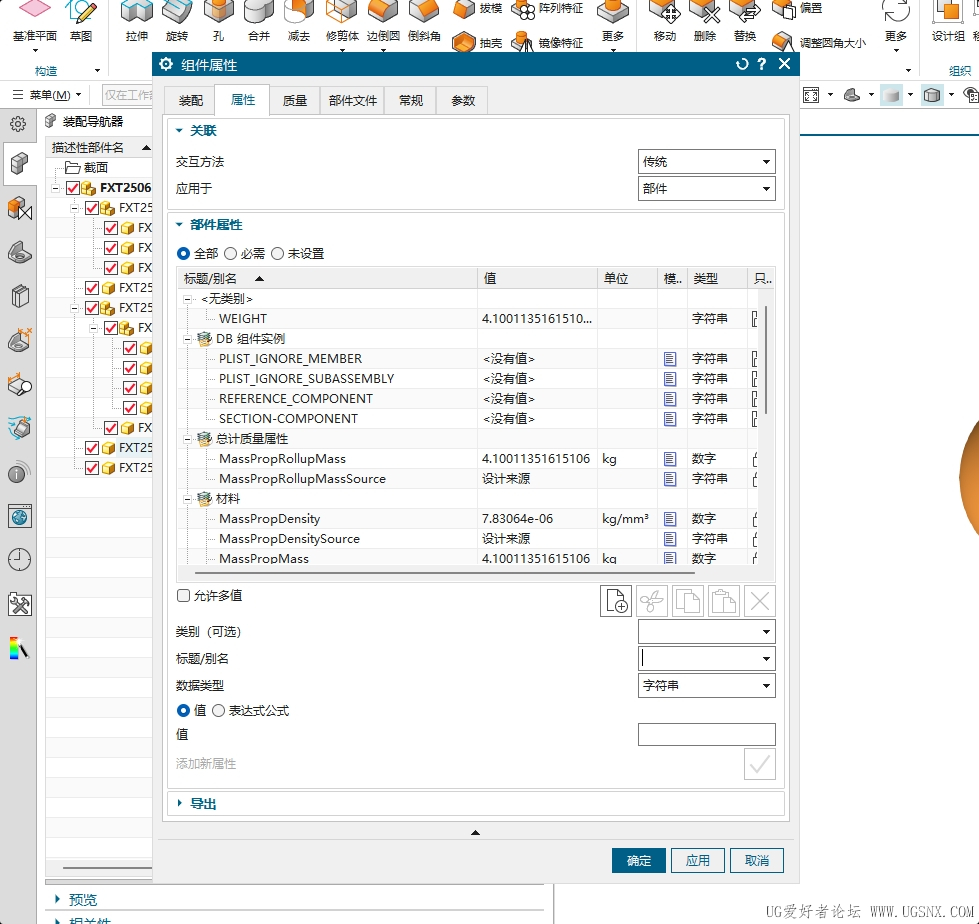Viewport: 979px width, 924px height.
Task: Click the attribute table horizontal scrollbar
Action: click(445, 573)
